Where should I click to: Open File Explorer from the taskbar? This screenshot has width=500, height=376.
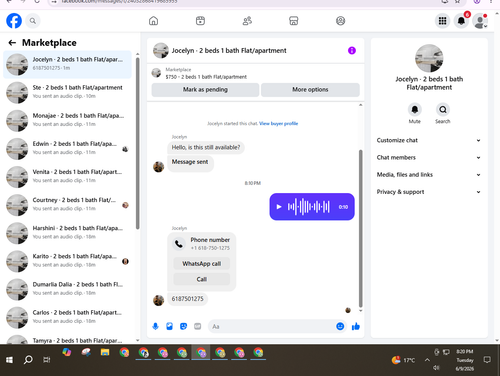pyautogui.click(x=105, y=352)
